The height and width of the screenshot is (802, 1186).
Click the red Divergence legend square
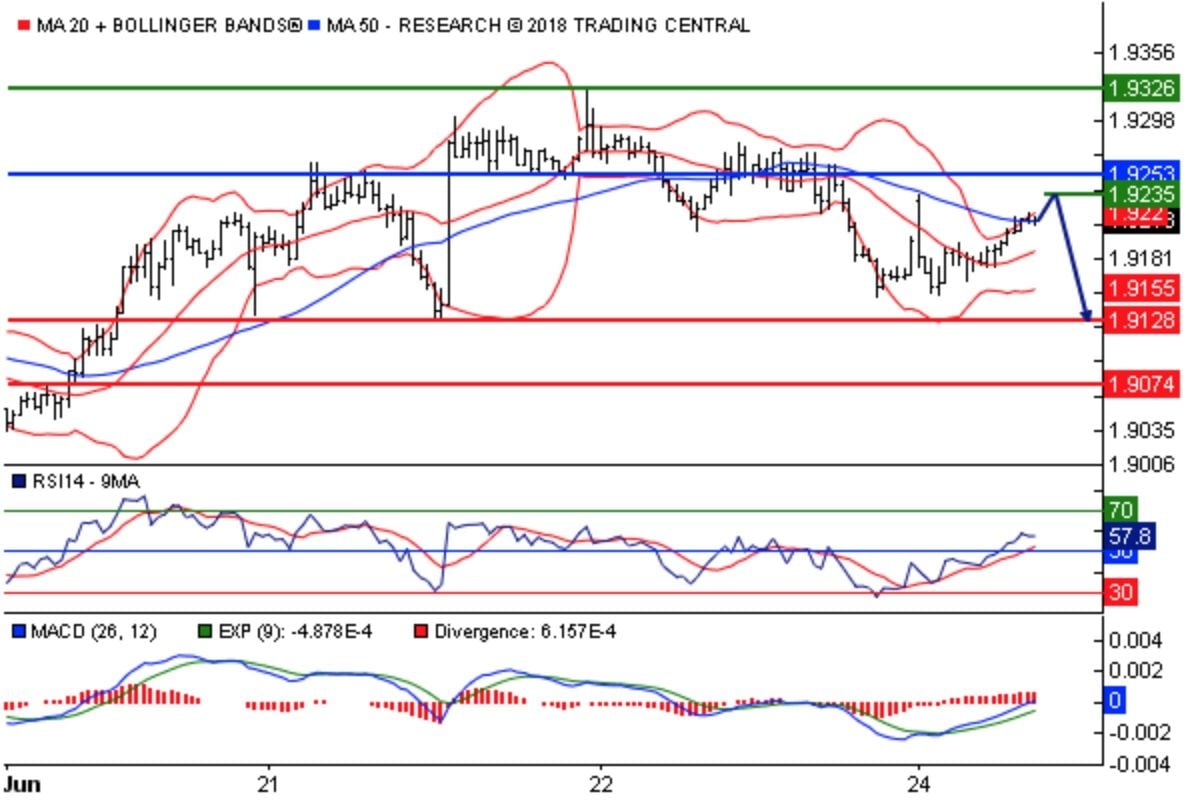(420, 632)
